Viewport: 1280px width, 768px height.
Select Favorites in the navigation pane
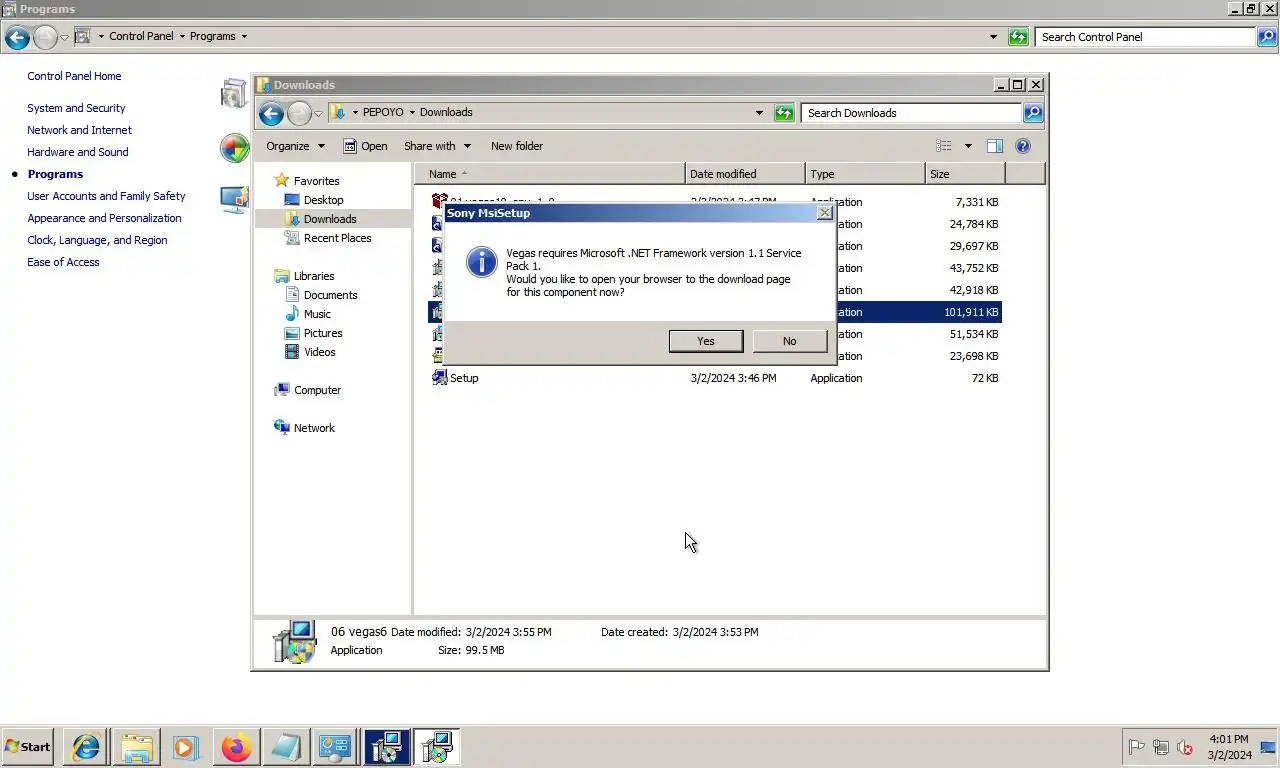[x=316, y=181]
